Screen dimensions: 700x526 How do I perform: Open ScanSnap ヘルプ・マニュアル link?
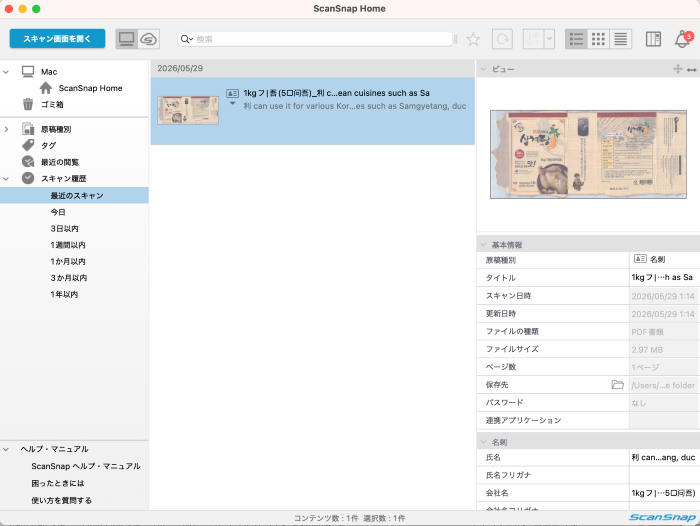tap(86, 466)
